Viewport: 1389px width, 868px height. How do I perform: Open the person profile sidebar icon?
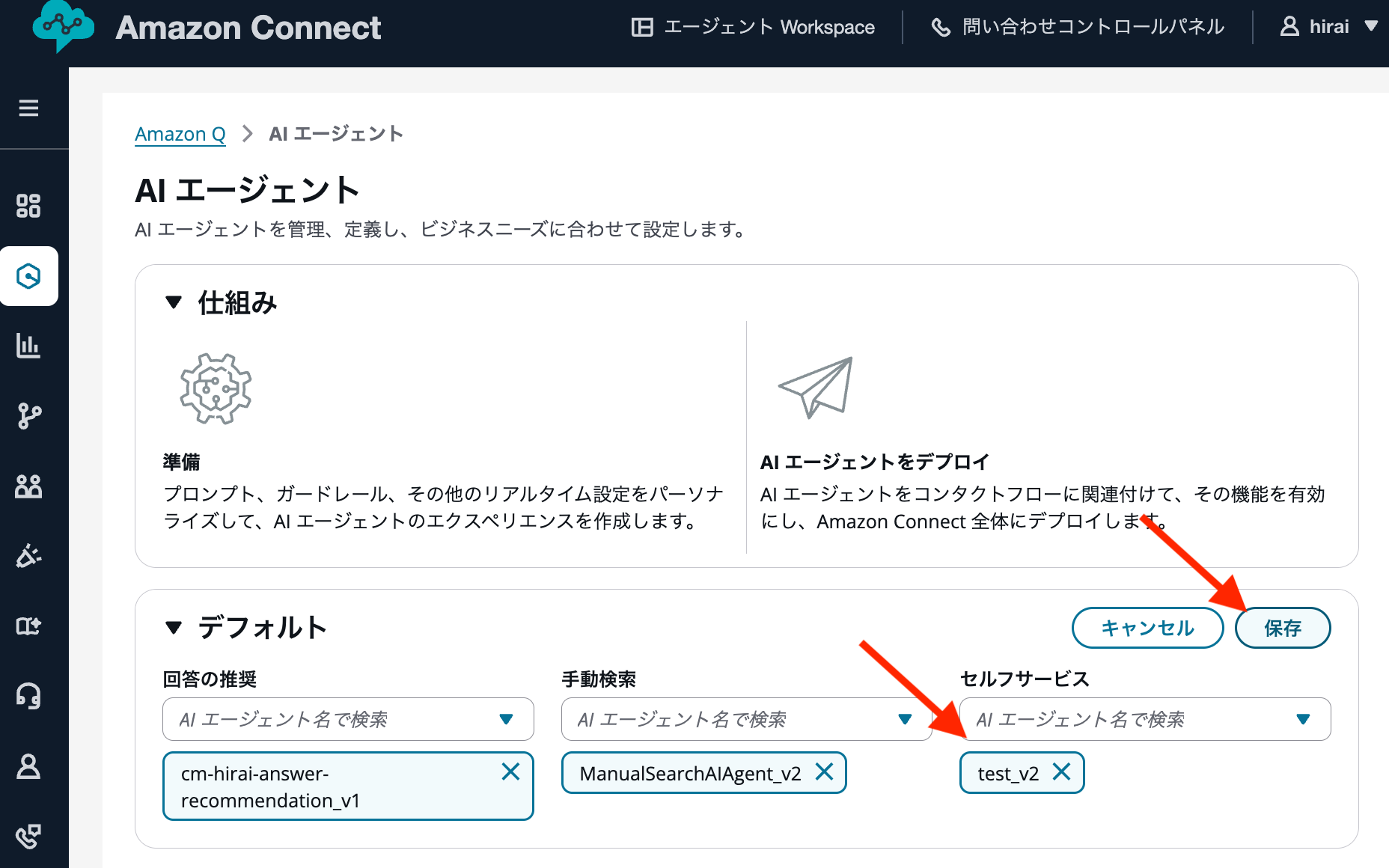tap(28, 766)
